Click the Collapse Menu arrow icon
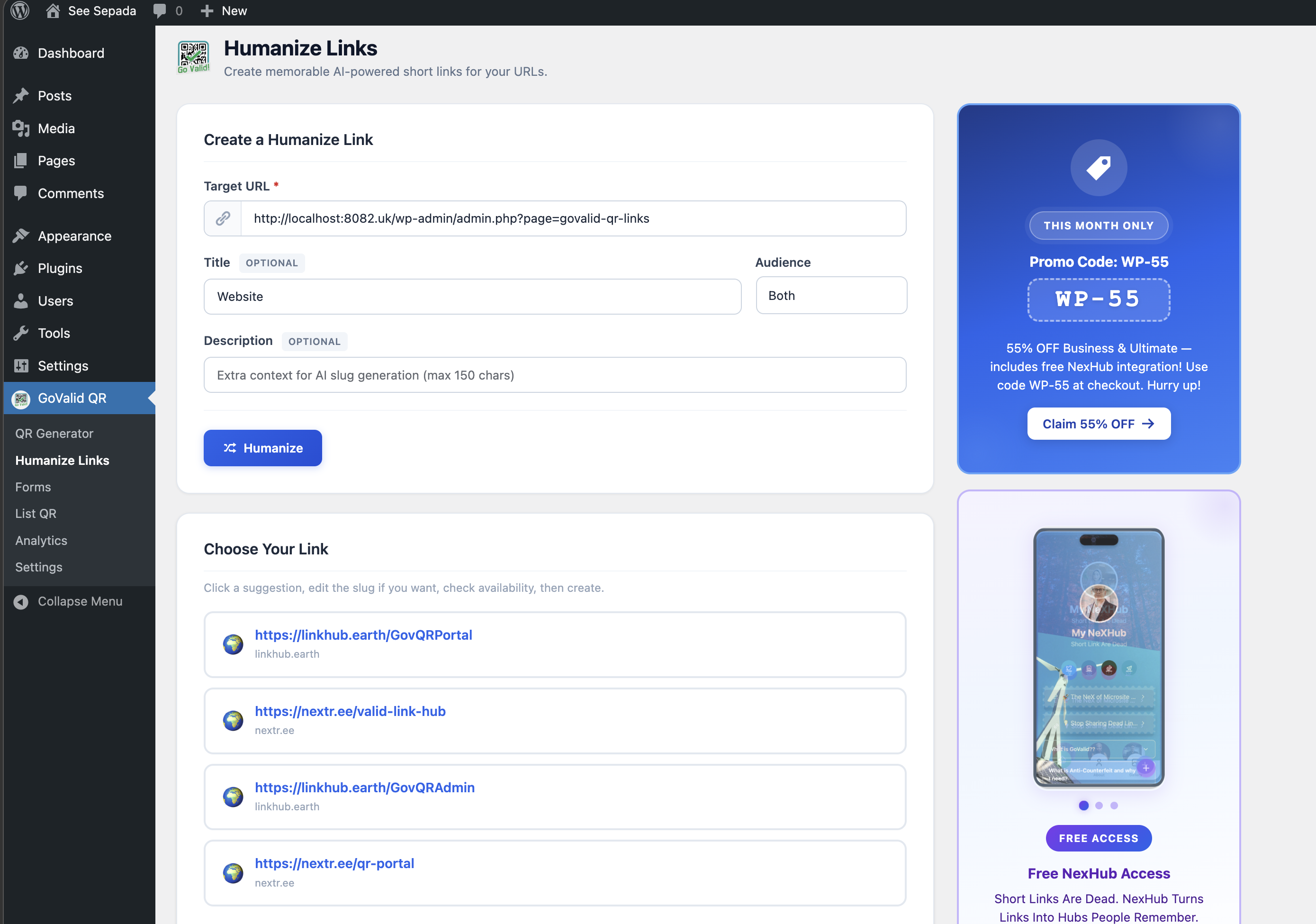The width and height of the screenshot is (1316, 924). click(x=21, y=602)
